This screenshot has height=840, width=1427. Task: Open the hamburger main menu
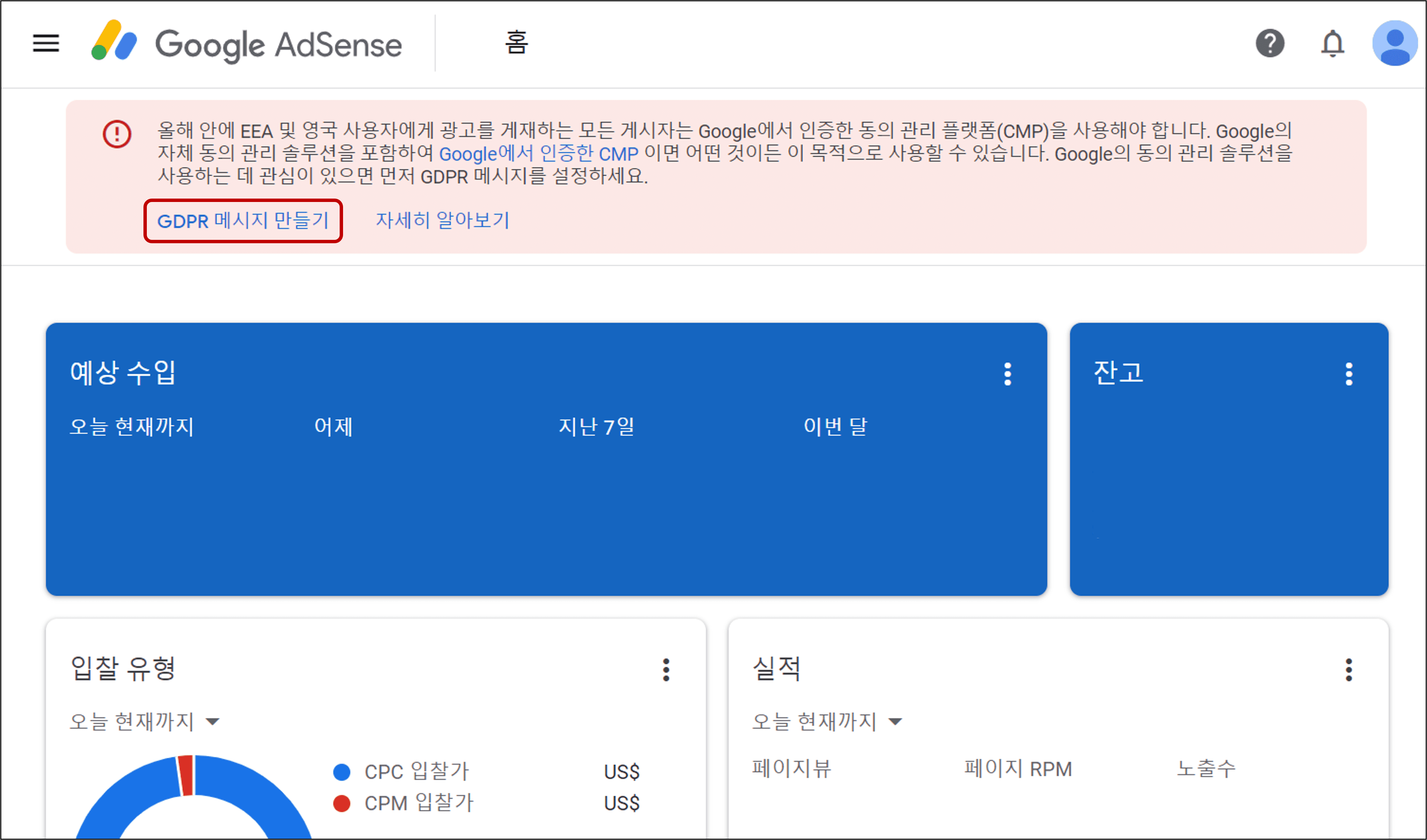[x=46, y=43]
